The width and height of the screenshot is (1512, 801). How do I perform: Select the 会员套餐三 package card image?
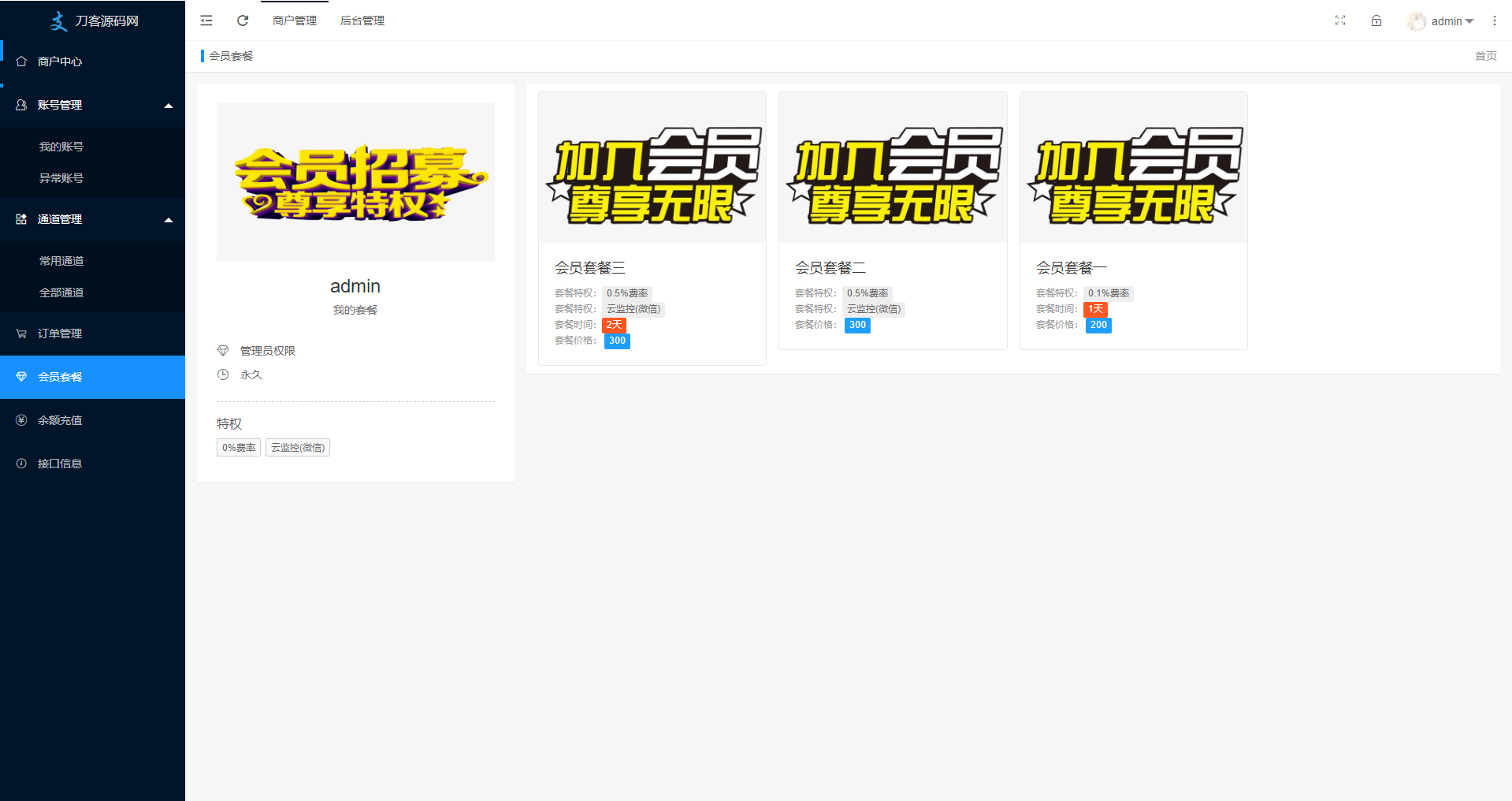[x=652, y=168]
